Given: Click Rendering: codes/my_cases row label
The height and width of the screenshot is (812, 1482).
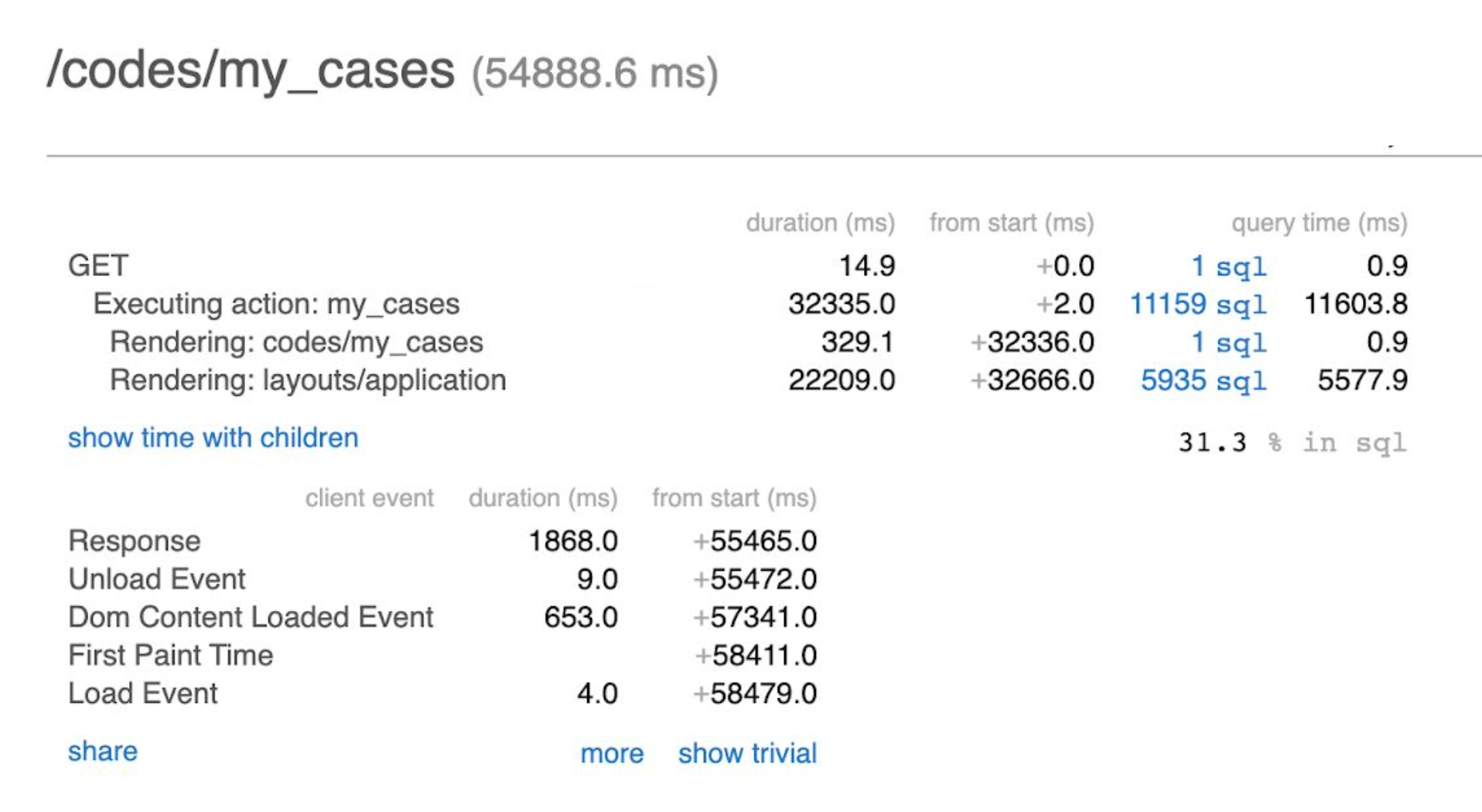Looking at the screenshot, I should pos(296,342).
